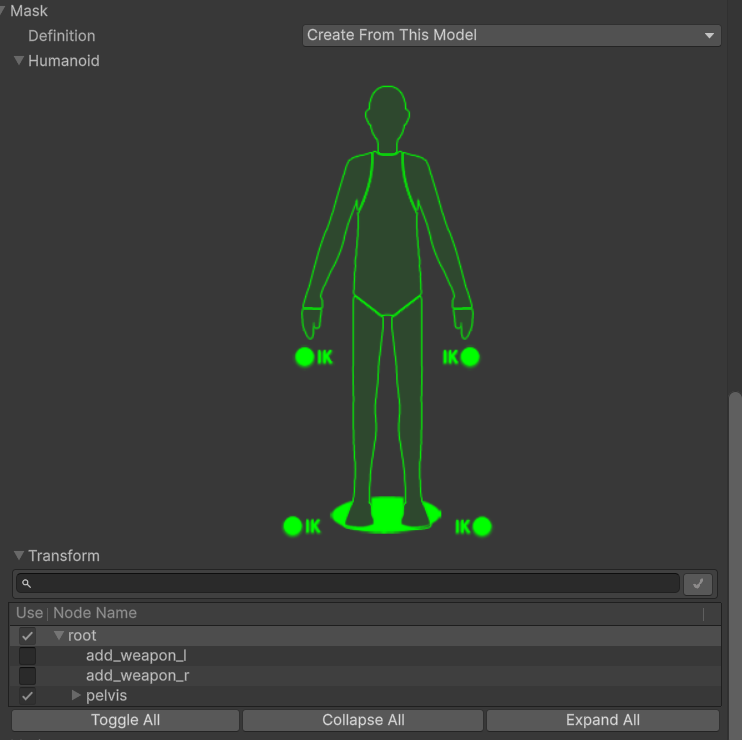Enable the add_weapon_r Use checkbox

click(x=27, y=676)
